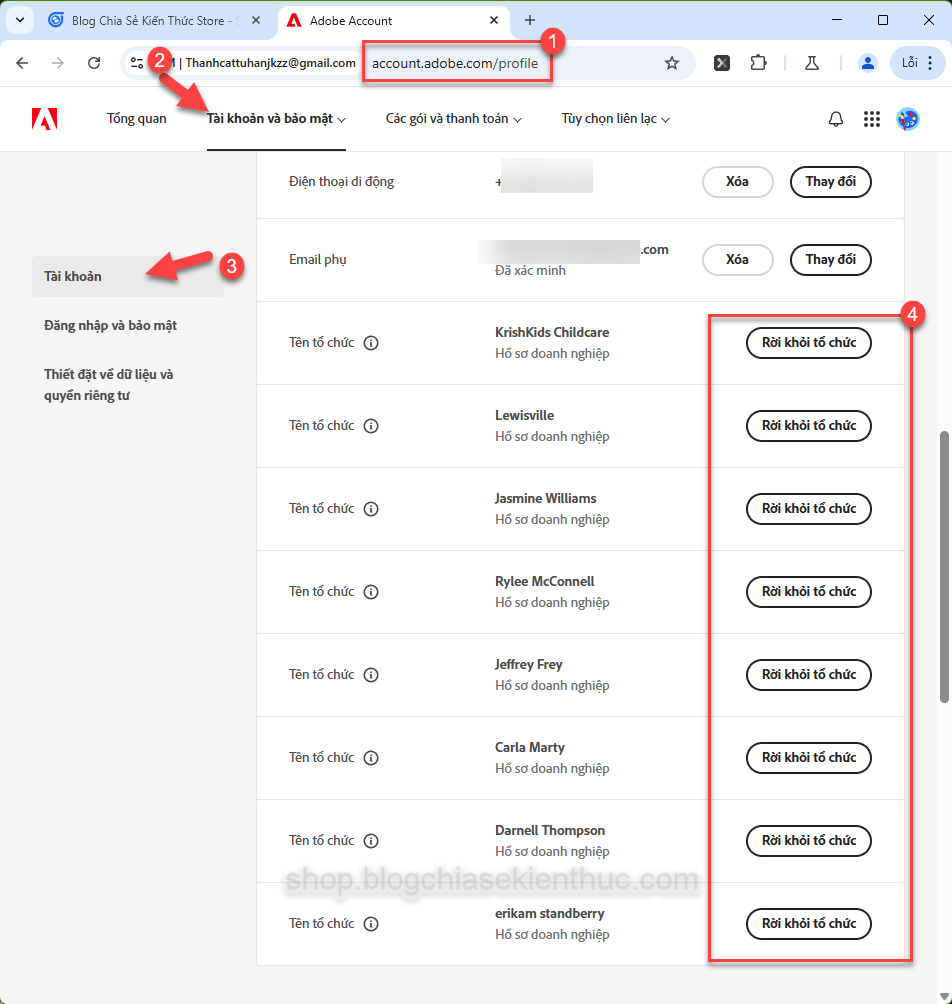Image resolution: width=952 pixels, height=1004 pixels.
Task: Leave the Lewisville organization
Action: click(809, 426)
